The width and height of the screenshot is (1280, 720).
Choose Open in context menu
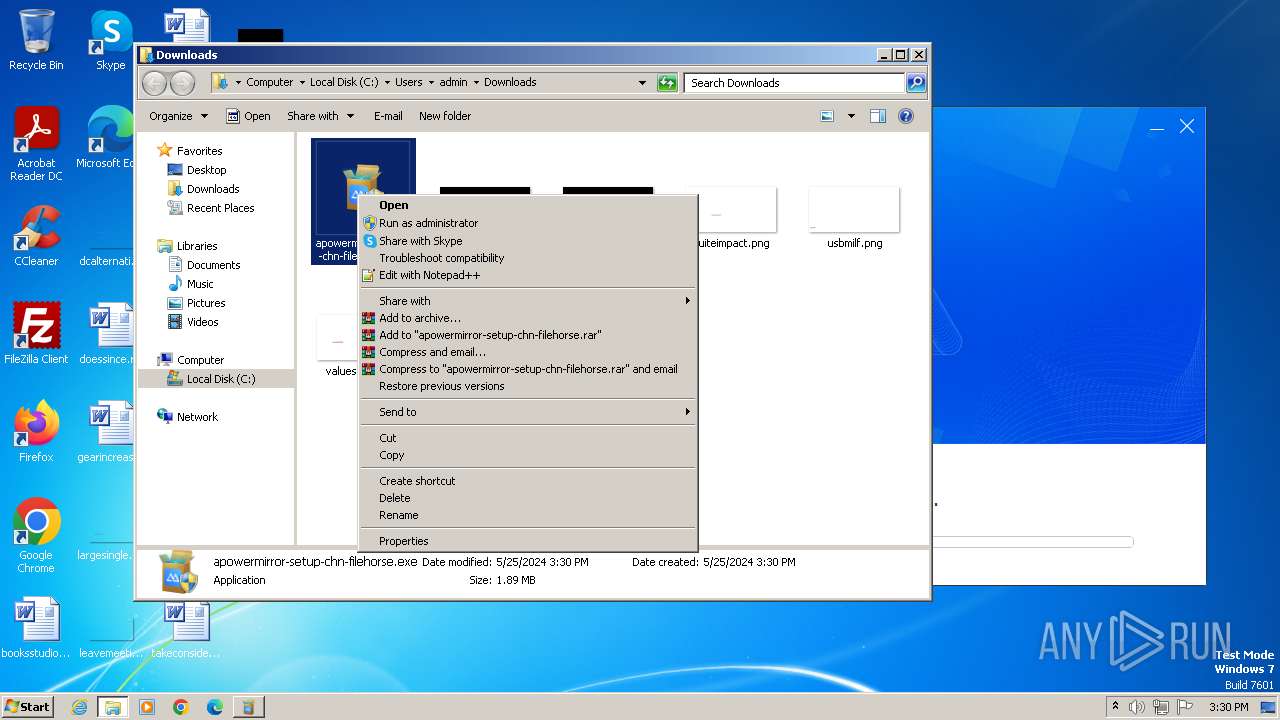pyautogui.click(x=527, y=205)
